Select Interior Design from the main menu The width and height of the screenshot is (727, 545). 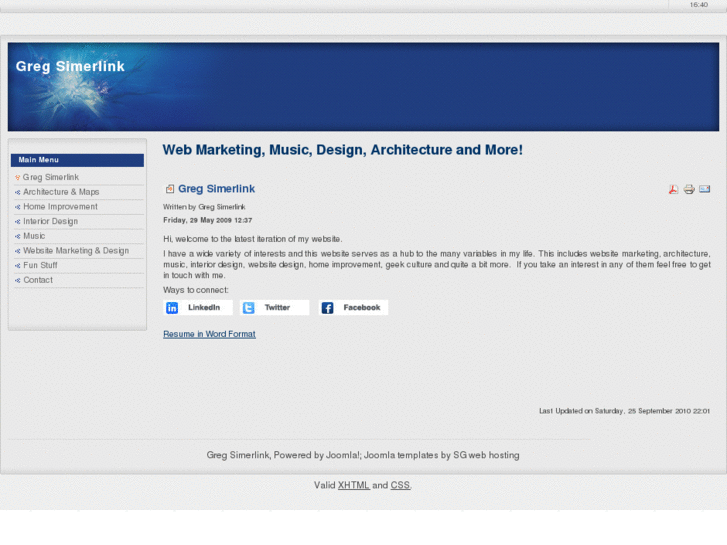pyautogui.click(x=51, y=221)
